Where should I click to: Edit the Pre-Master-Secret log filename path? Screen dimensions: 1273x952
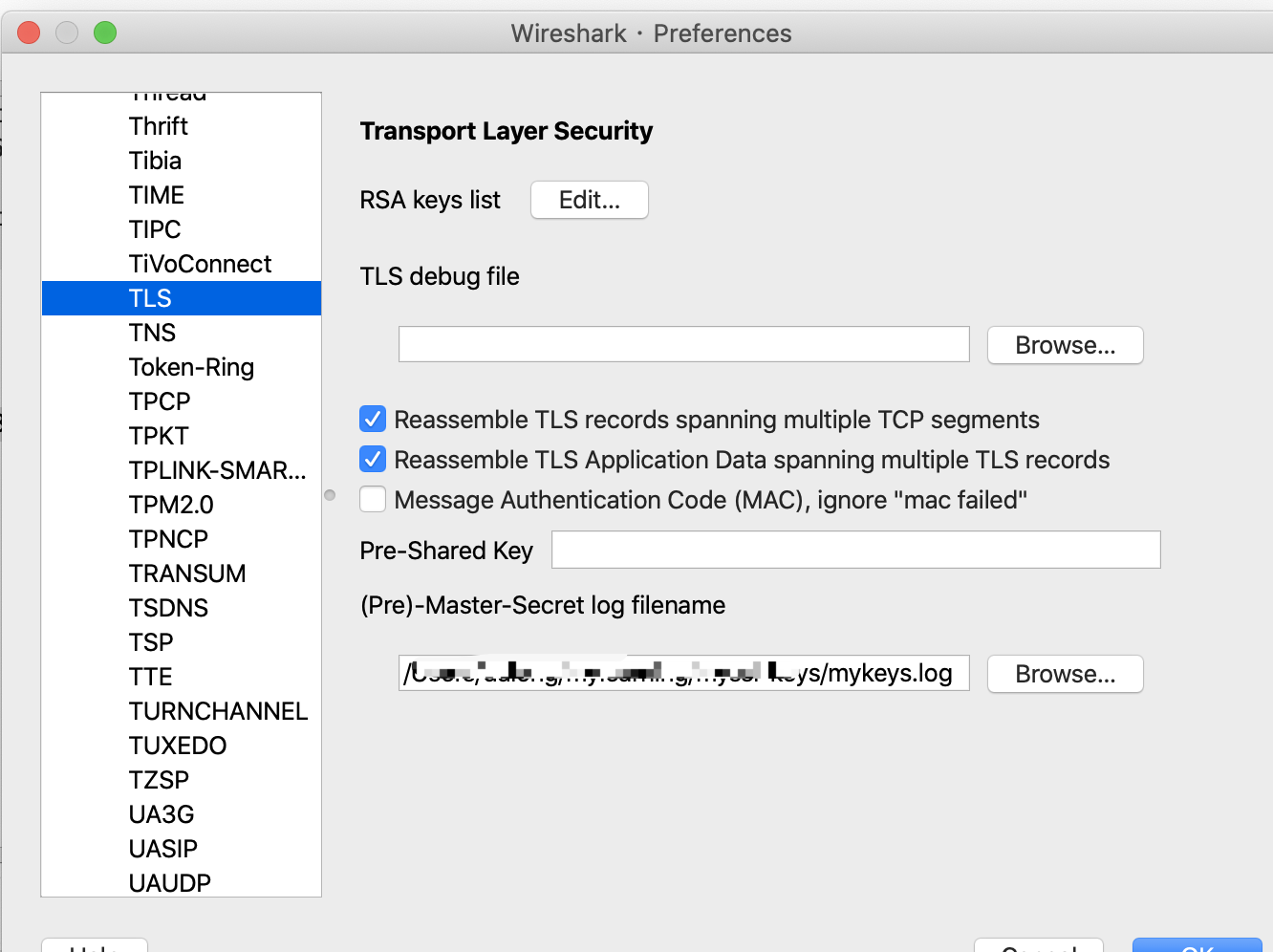click(684, 673)
